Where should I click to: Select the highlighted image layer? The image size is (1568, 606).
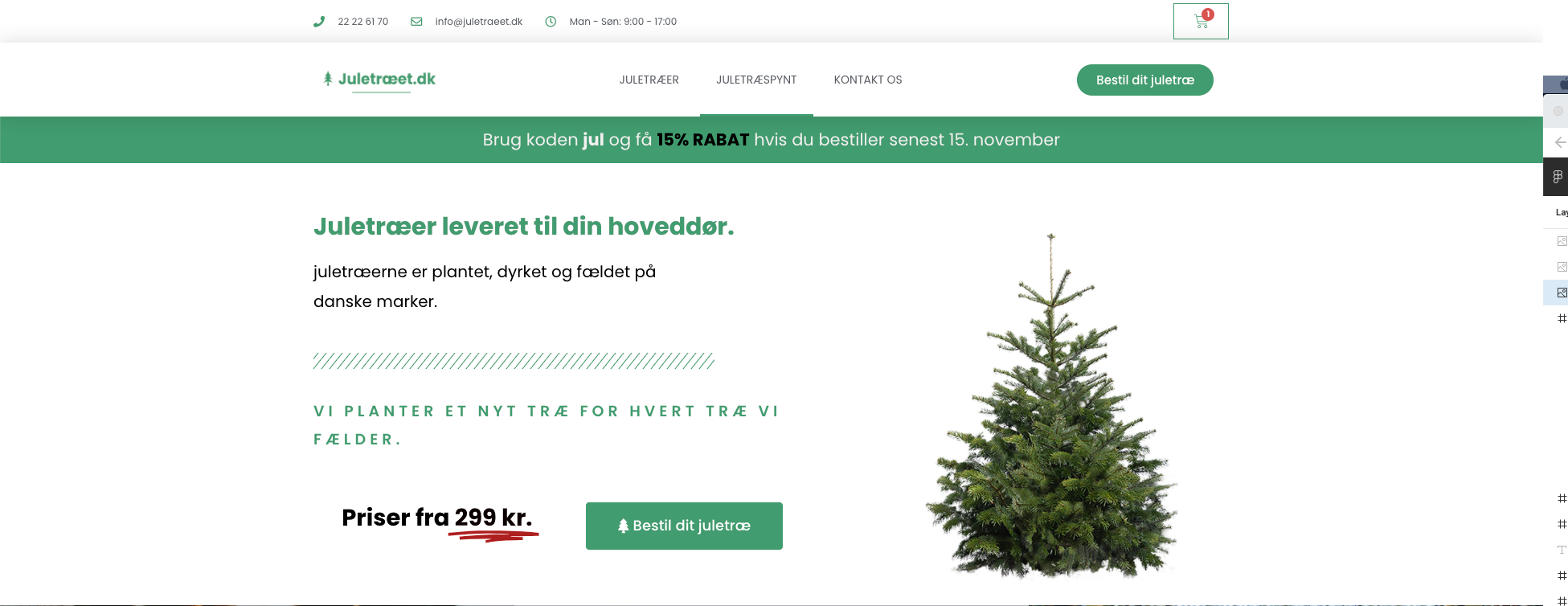[1562, 293]
